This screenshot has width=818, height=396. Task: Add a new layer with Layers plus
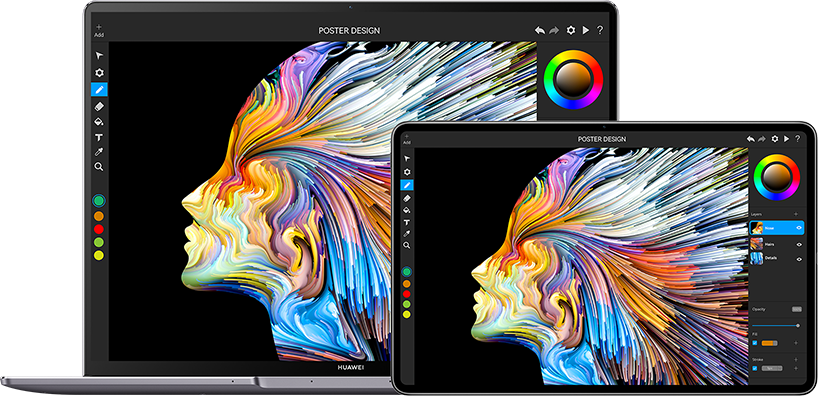pos(796,214)
